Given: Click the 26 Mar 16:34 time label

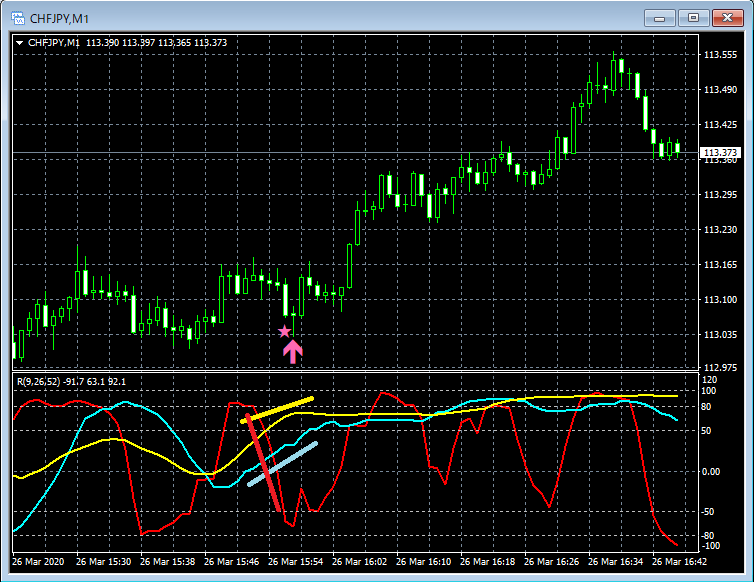Looking at the screenshot, I should click(615, 561).
